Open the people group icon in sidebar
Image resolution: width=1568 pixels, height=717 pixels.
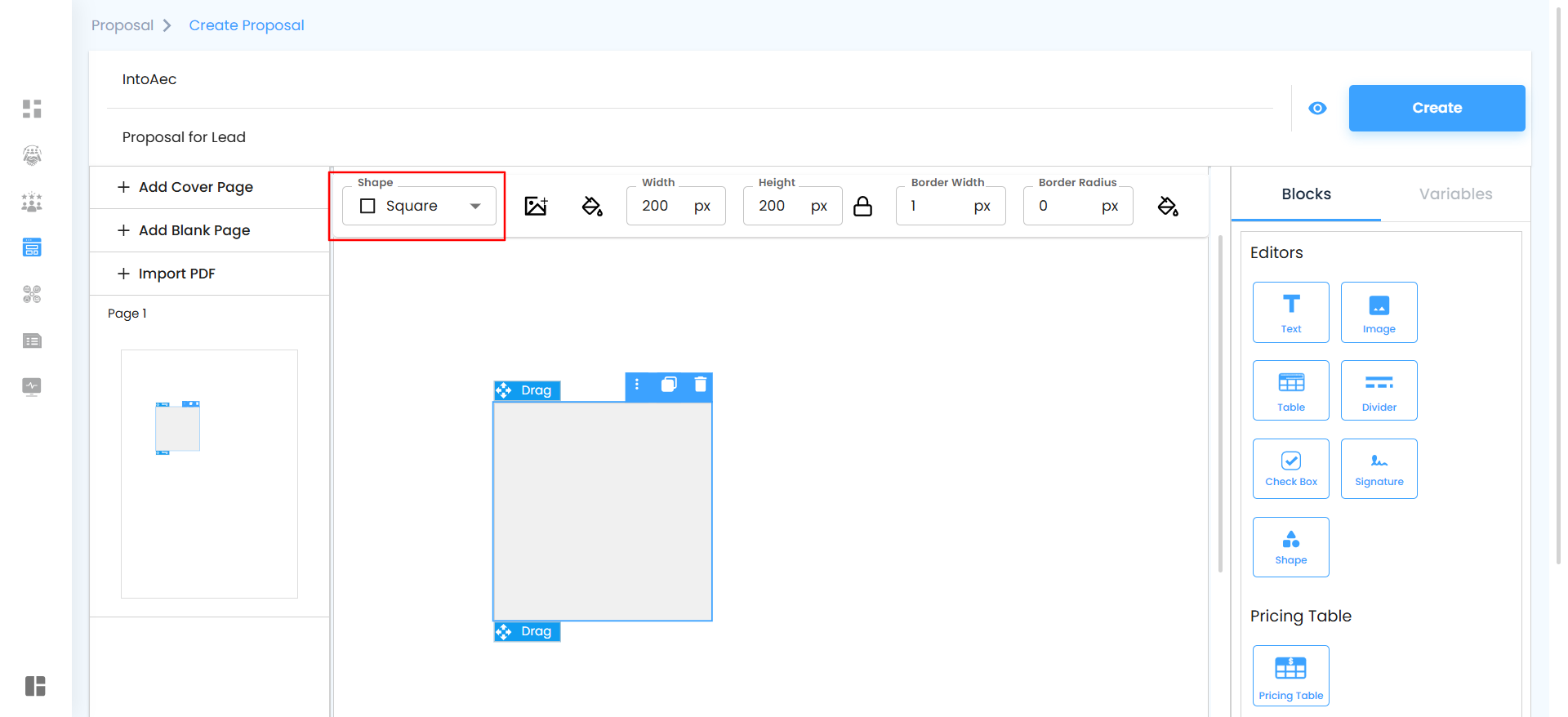click(32, 202)
